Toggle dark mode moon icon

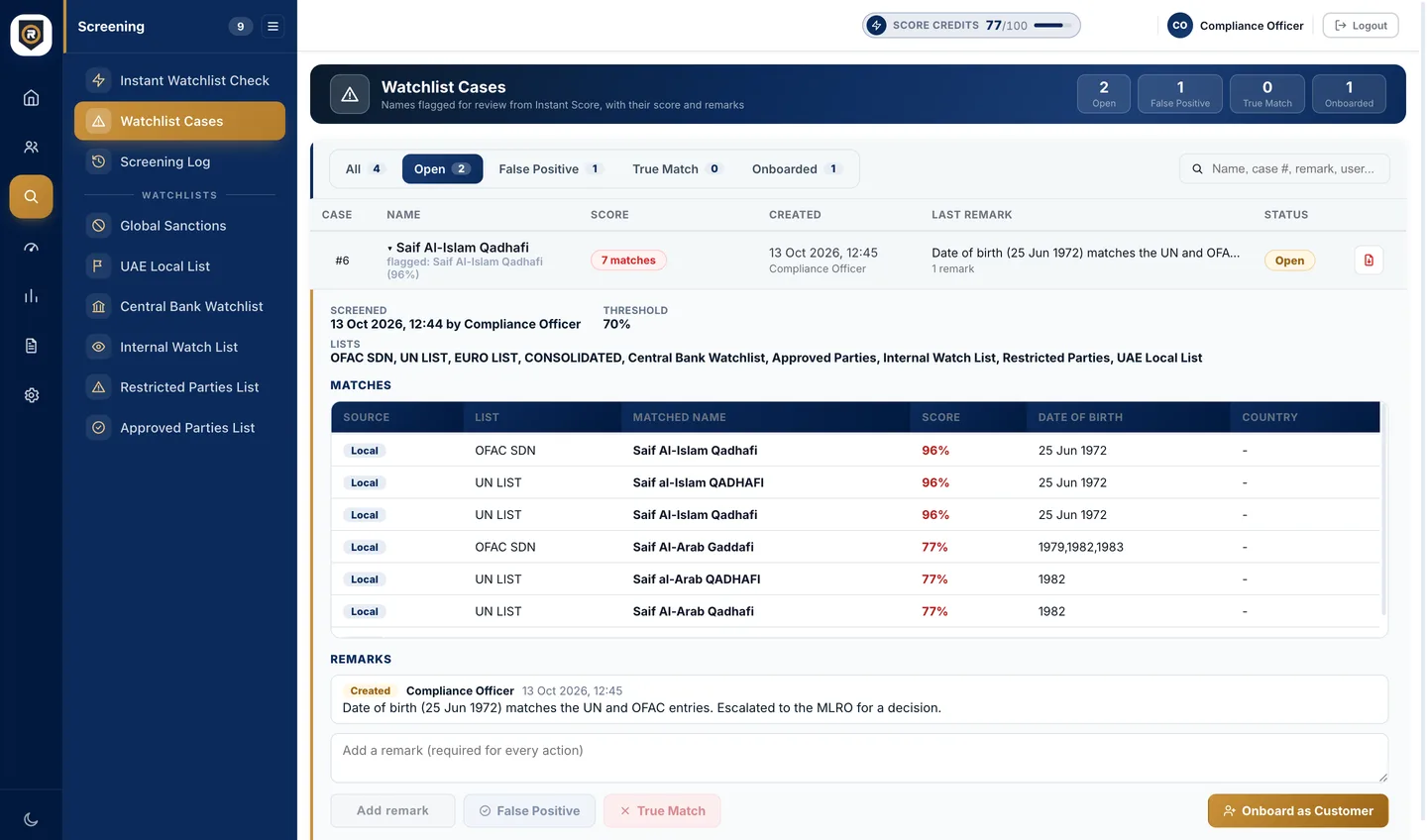click(31, 819)
